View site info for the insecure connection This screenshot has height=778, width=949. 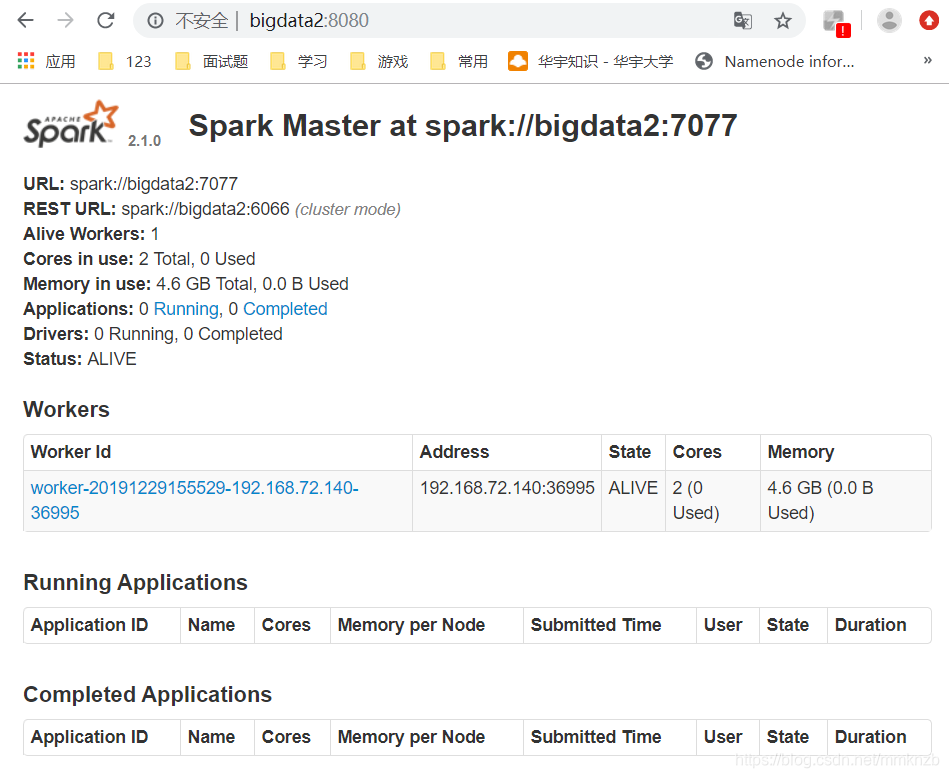[x=156, y=21]
